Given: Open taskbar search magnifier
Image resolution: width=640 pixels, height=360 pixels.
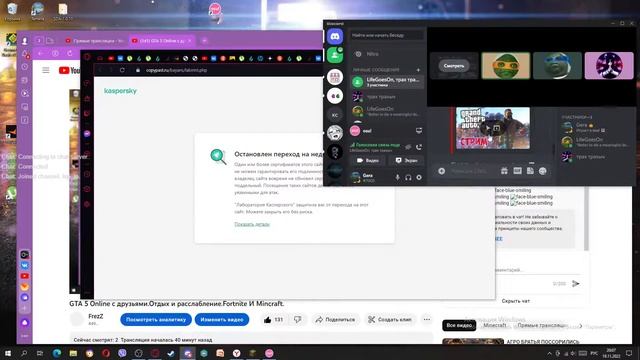Looking at the screenshot, I should click(x=24, y=353).
